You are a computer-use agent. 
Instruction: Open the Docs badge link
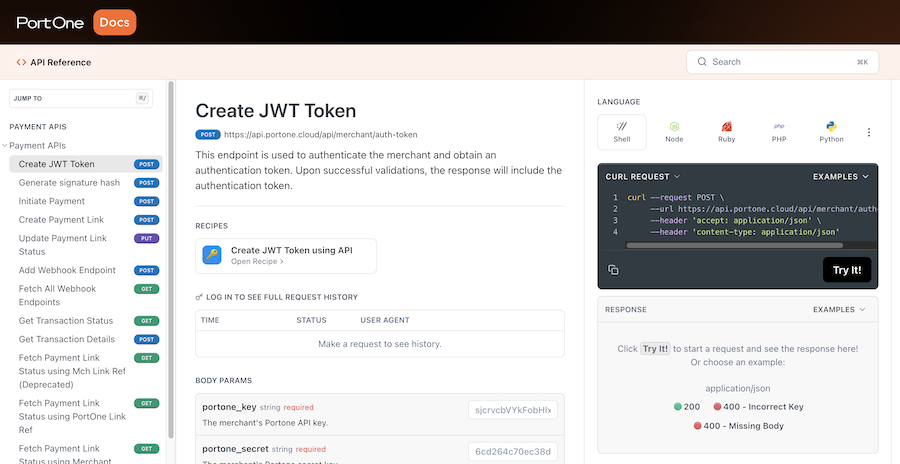115,22
